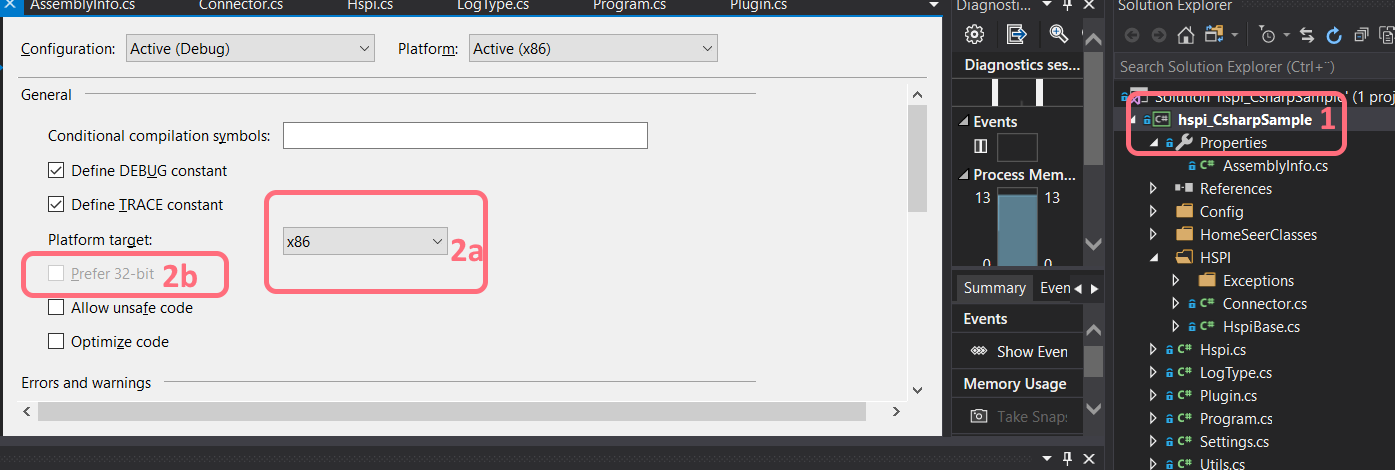Click the collapse all icon in Solution Explorer

coord(1361,35)
